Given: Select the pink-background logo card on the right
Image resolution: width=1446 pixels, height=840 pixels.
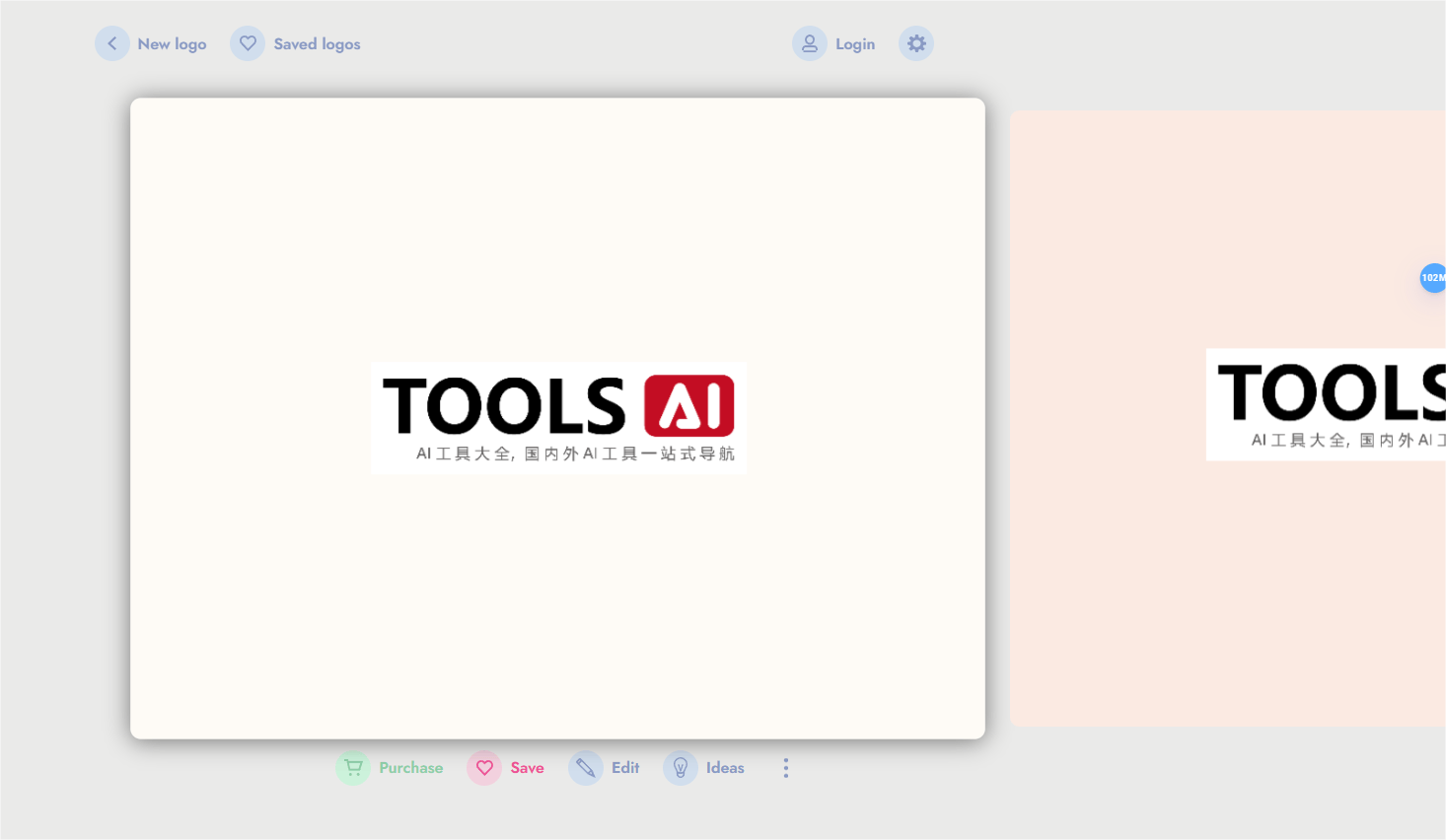Looking at the screenshot, I should click(1227, 592).
